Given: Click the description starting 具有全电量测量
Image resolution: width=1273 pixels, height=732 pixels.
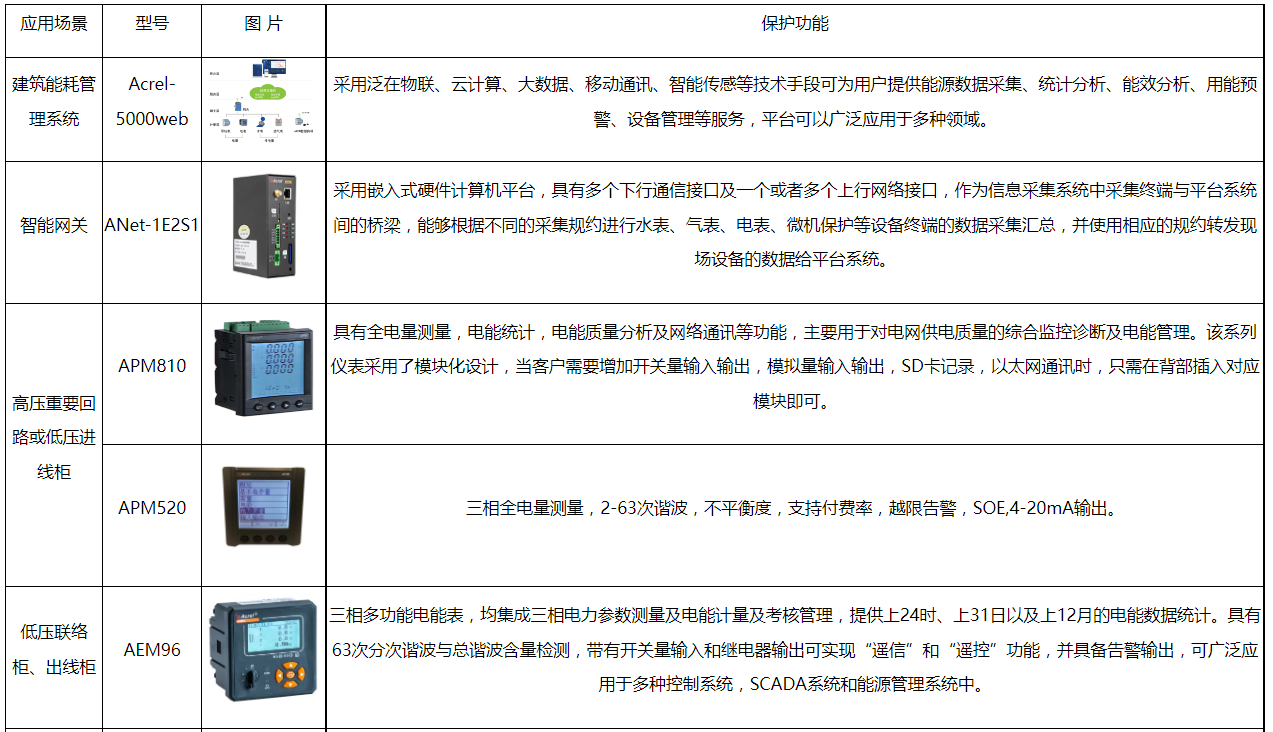Looking at the screenshot, I should [x=795, y=367].
